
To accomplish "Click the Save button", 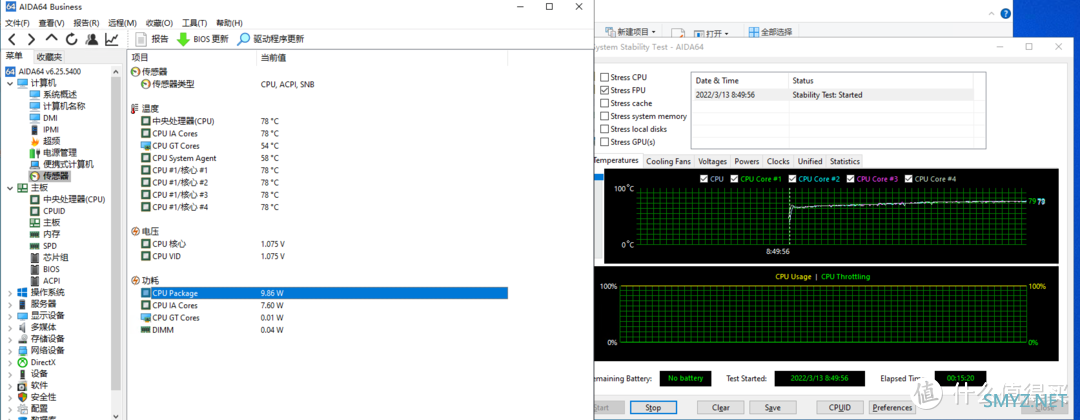I will tap(772, 408).
